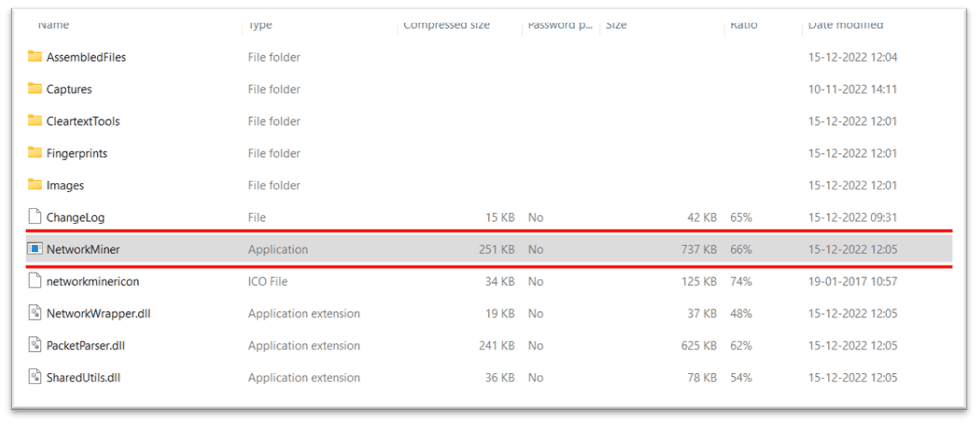This screenshot has width=978, height=424.
Task: Click the ICO File type cell
Action: [268, 282]
